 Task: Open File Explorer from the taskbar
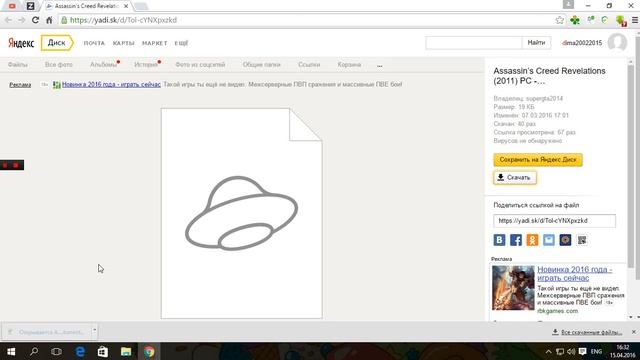point(126,351)
